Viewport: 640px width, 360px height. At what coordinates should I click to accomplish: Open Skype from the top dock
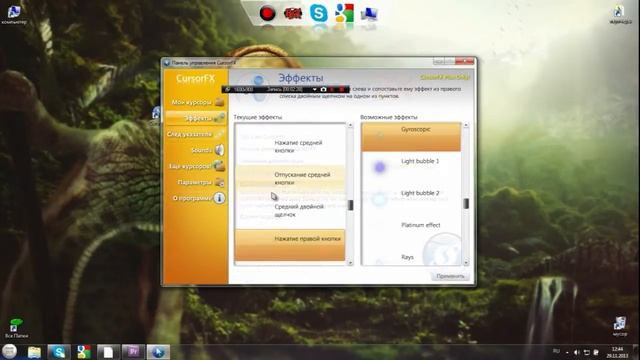tap(318, 13)
